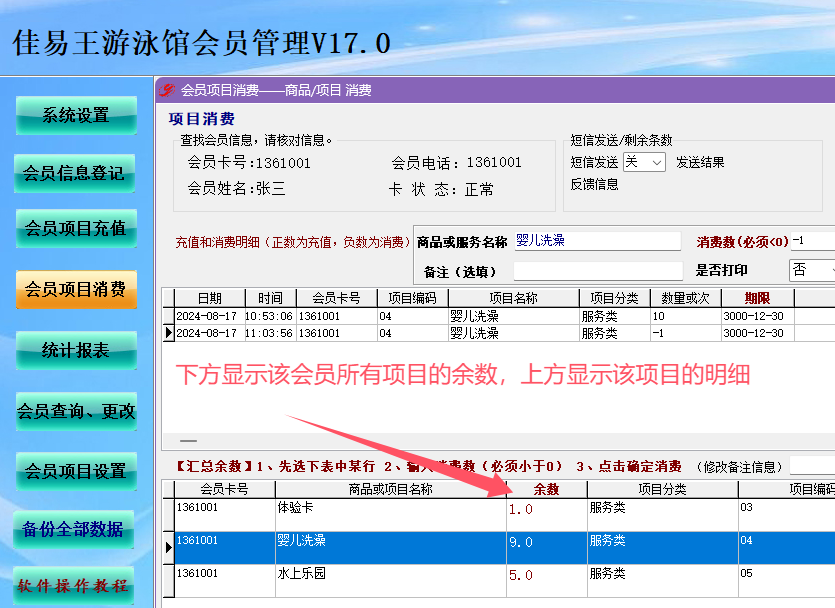Click the 数量或次 column header

pos(685,298)
